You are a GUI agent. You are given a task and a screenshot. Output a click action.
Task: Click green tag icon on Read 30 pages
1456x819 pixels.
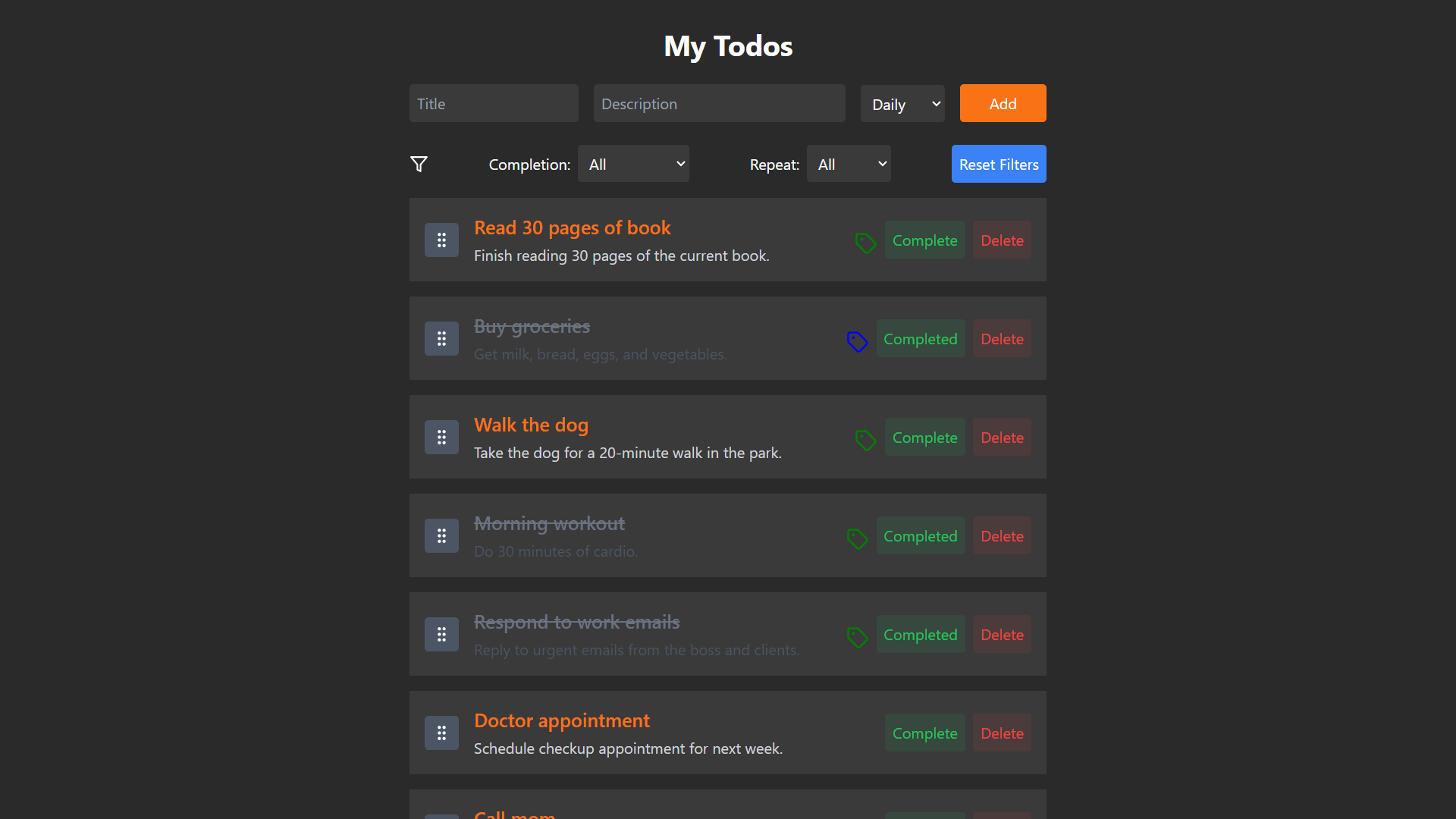pyautogui.click(x=866, y=243)
